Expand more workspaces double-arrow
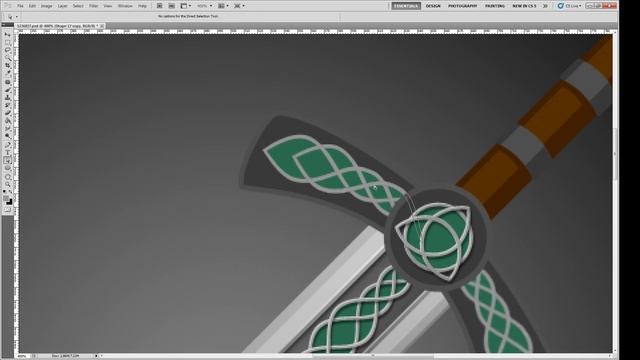This screenshot has height=360, width=640. (545, 6)
